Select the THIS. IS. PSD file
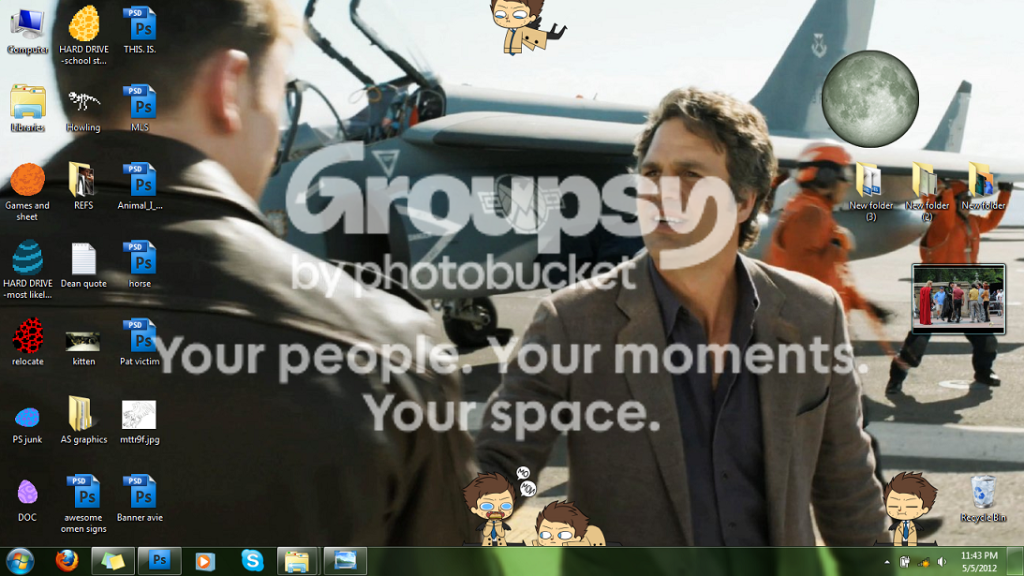The image size is (1024, 576). [x=140, y=31]
